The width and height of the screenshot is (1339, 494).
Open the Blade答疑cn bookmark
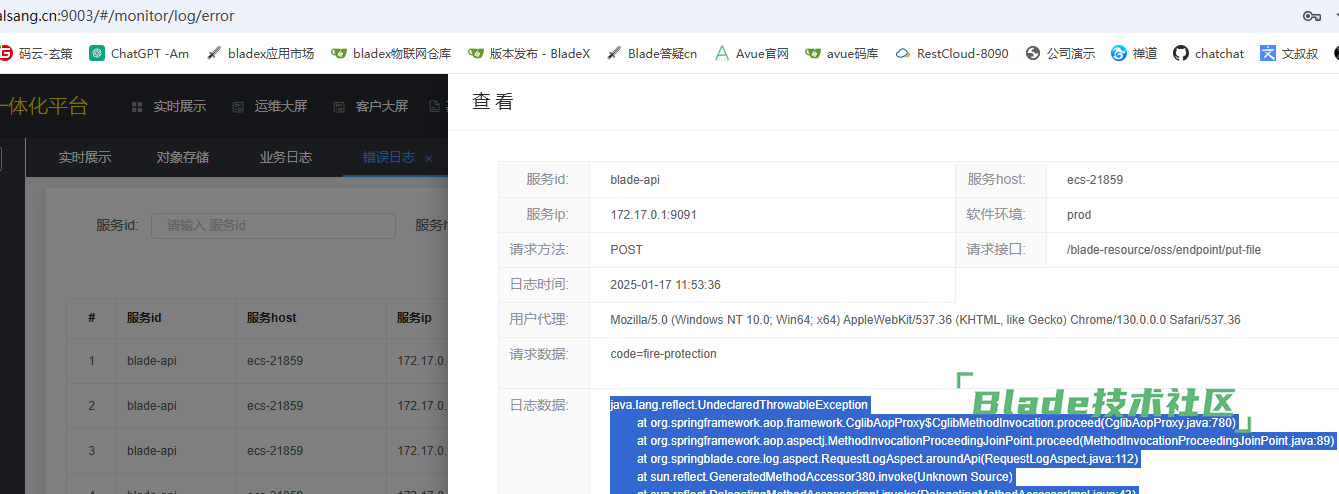point(651,53)
